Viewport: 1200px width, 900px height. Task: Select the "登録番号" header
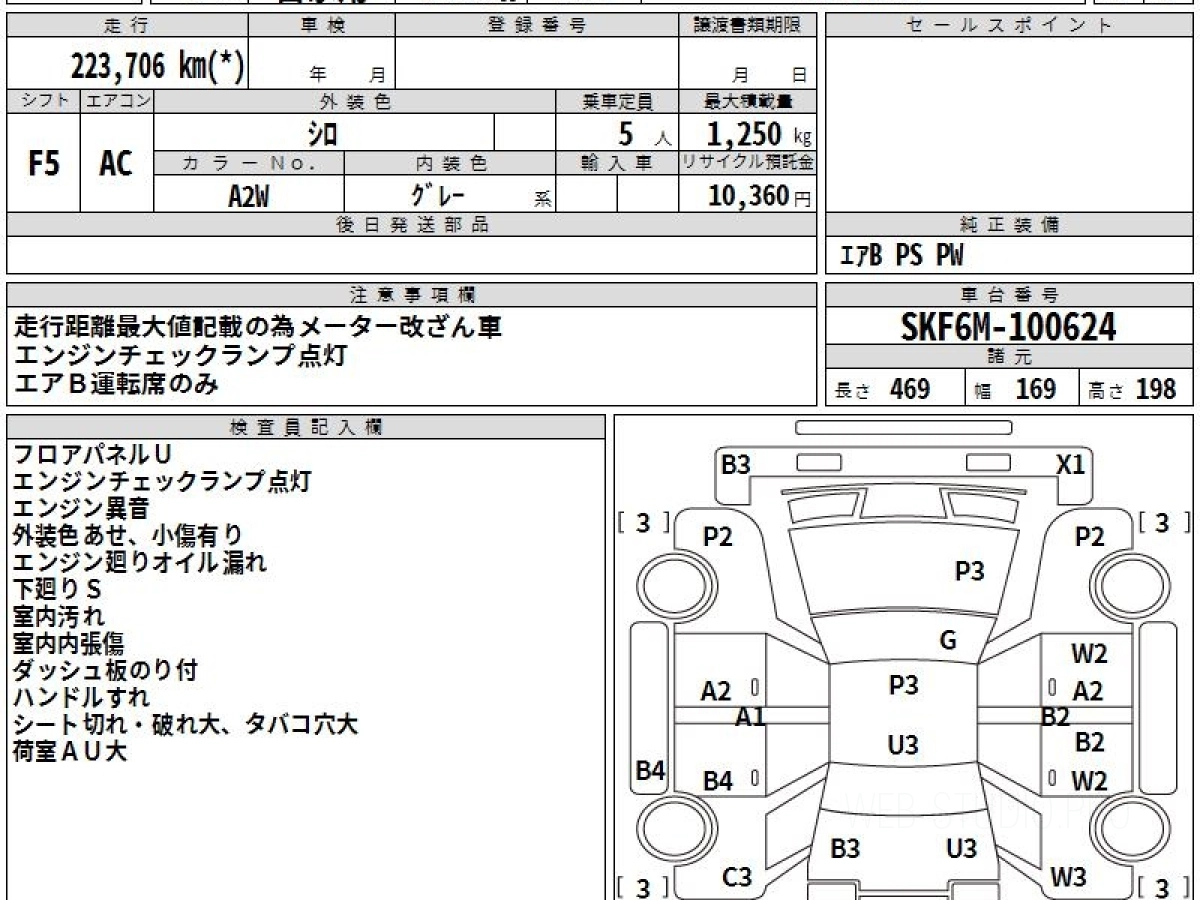(537, 26)
